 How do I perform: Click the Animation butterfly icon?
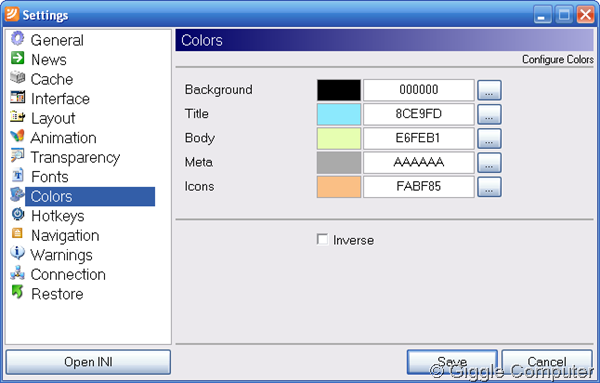[17, 136]
